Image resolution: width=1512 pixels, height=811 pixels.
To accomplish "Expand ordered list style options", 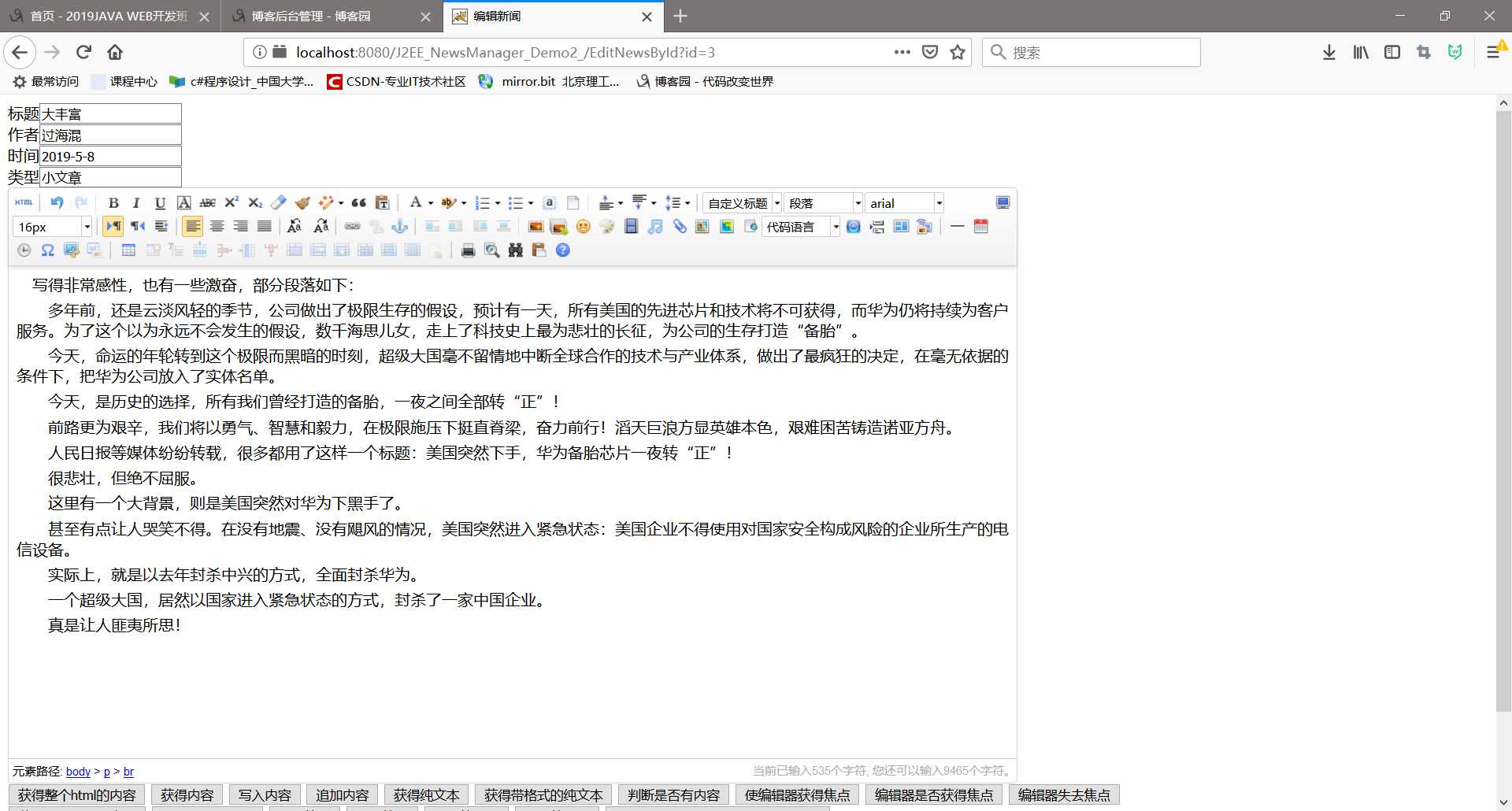I will coord(498,203).
